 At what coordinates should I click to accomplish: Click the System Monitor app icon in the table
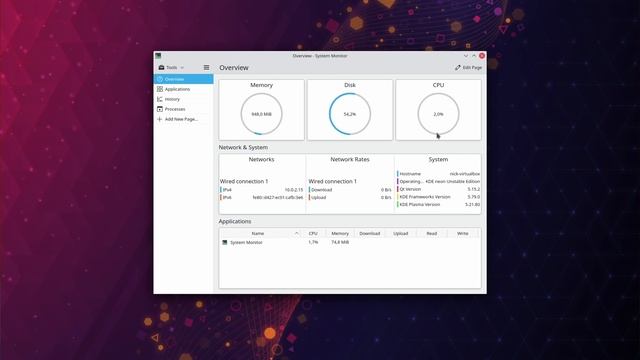point(224,242)
